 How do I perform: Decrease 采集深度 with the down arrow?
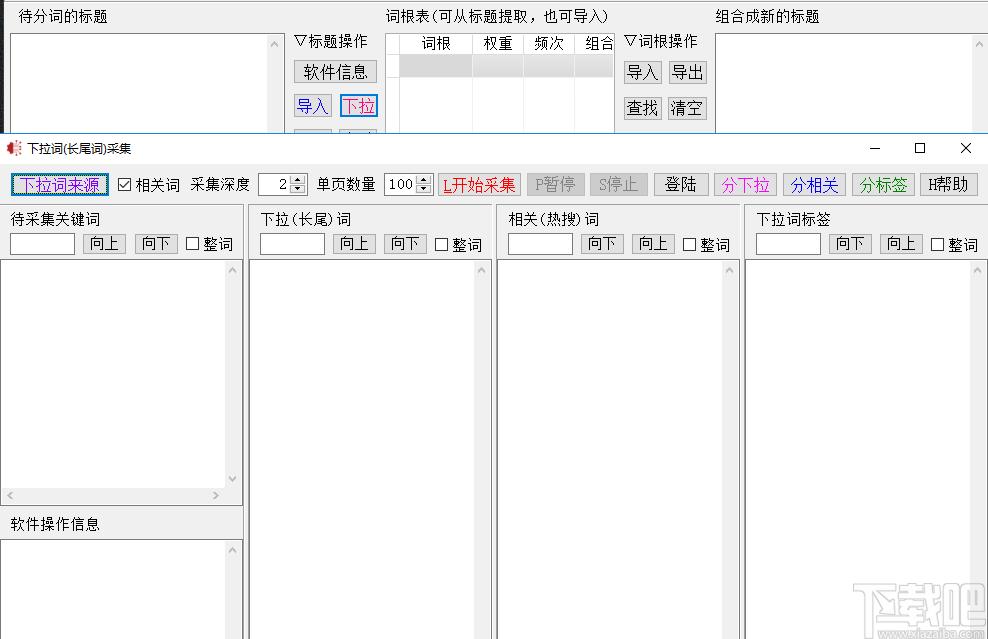pyautogui.click(x=299, y=189)
